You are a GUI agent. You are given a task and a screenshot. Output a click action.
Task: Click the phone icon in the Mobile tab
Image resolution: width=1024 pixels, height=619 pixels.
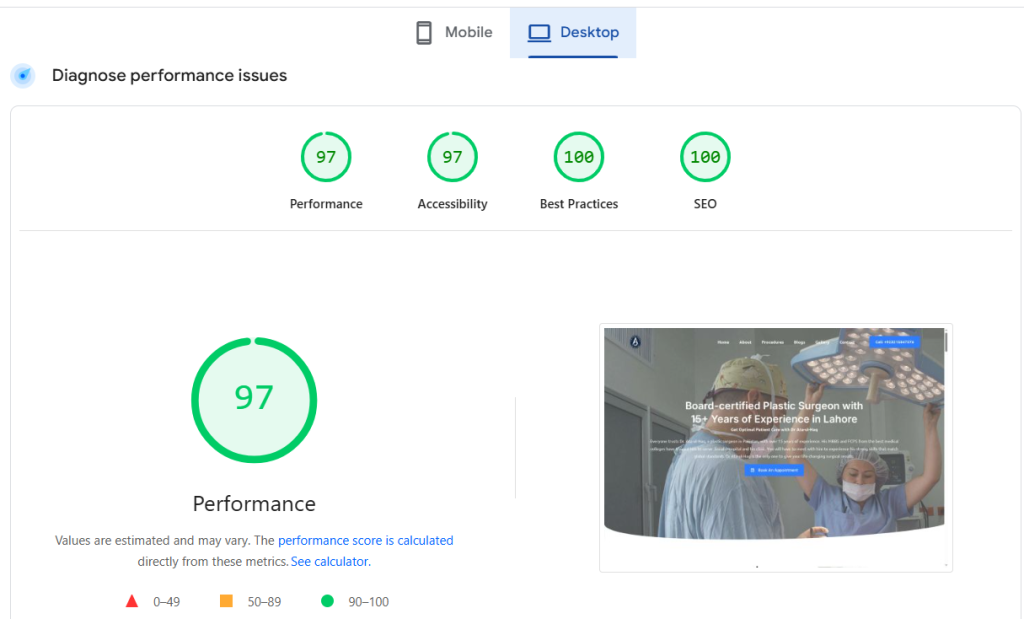(x=424, y=33)
